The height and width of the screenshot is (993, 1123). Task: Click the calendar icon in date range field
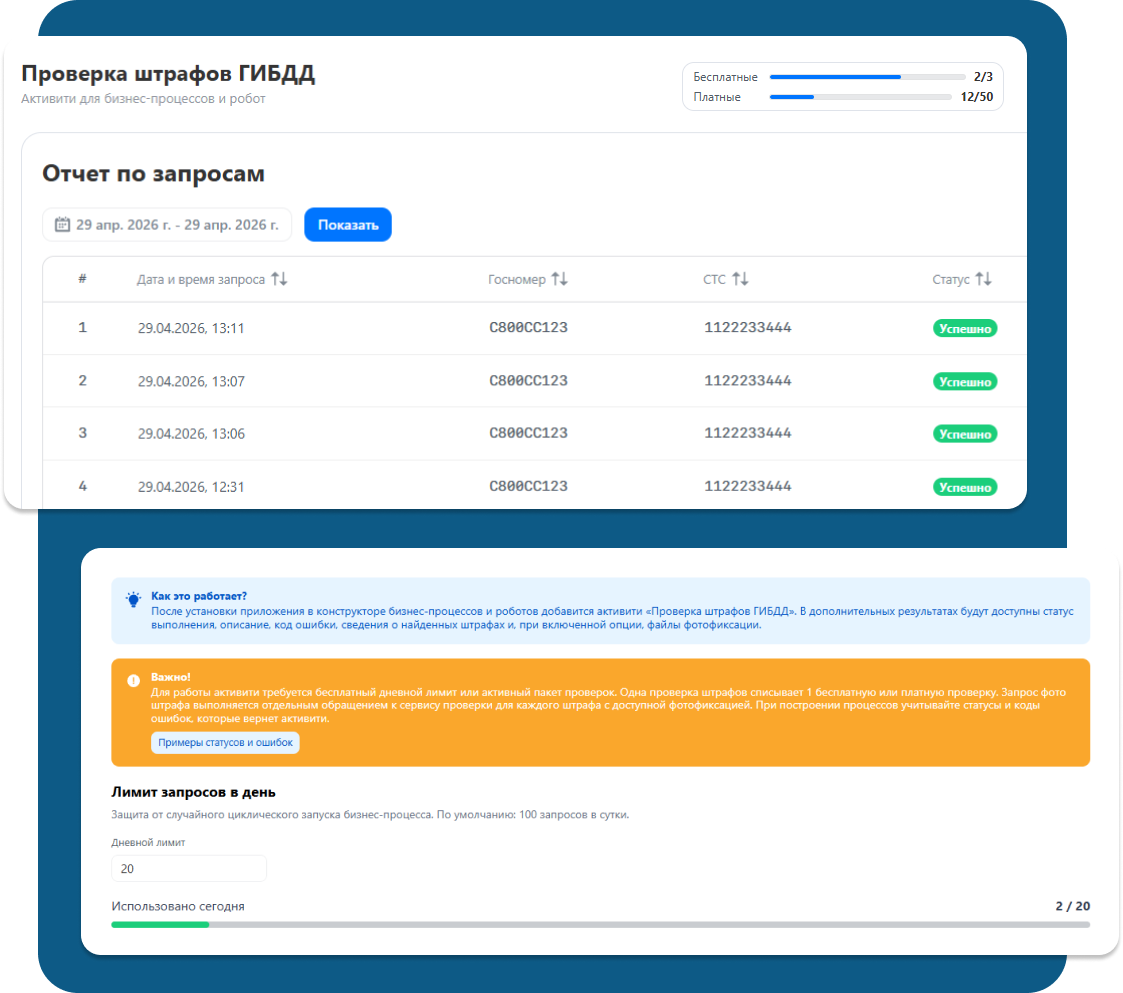tap(62, 224)
